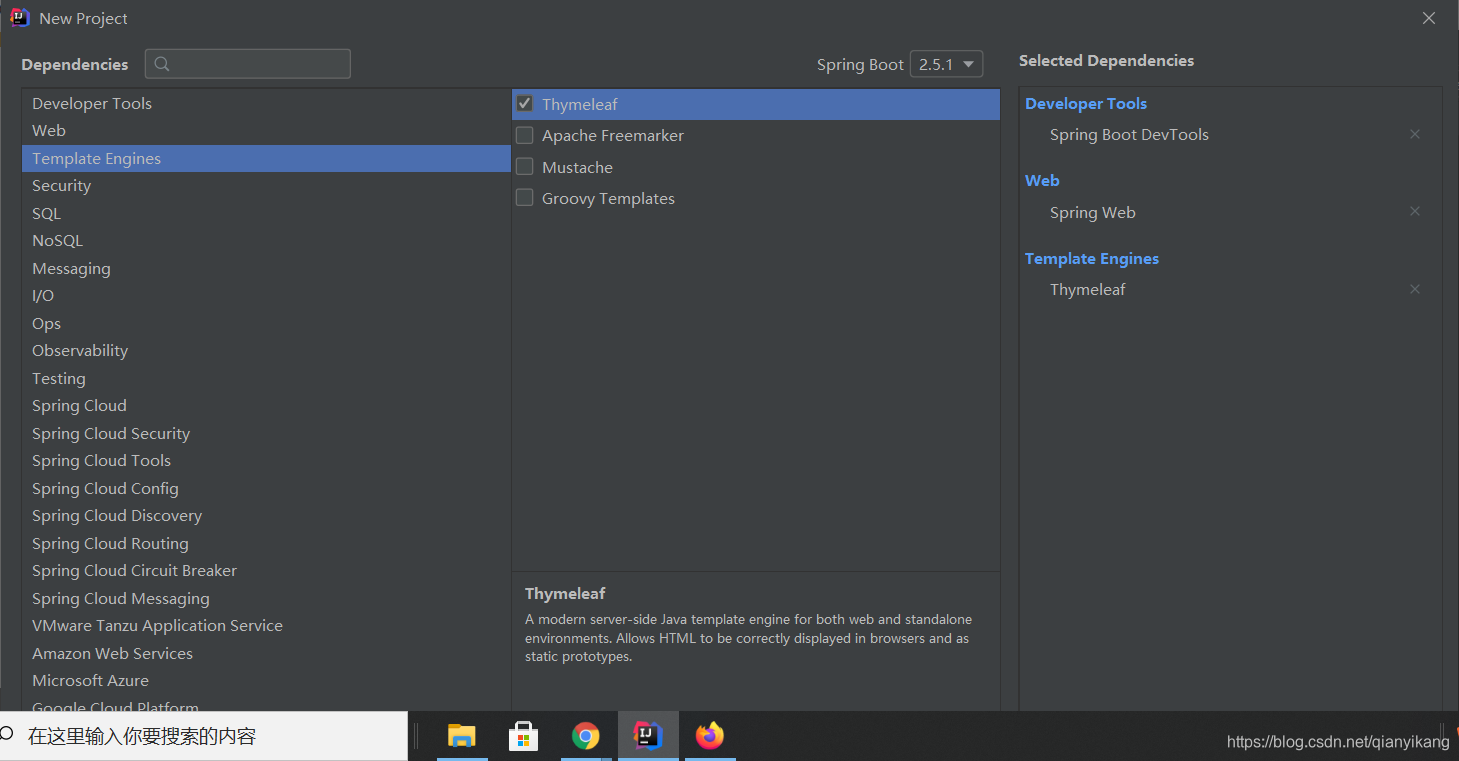Open the Testing category

point(266,378)
